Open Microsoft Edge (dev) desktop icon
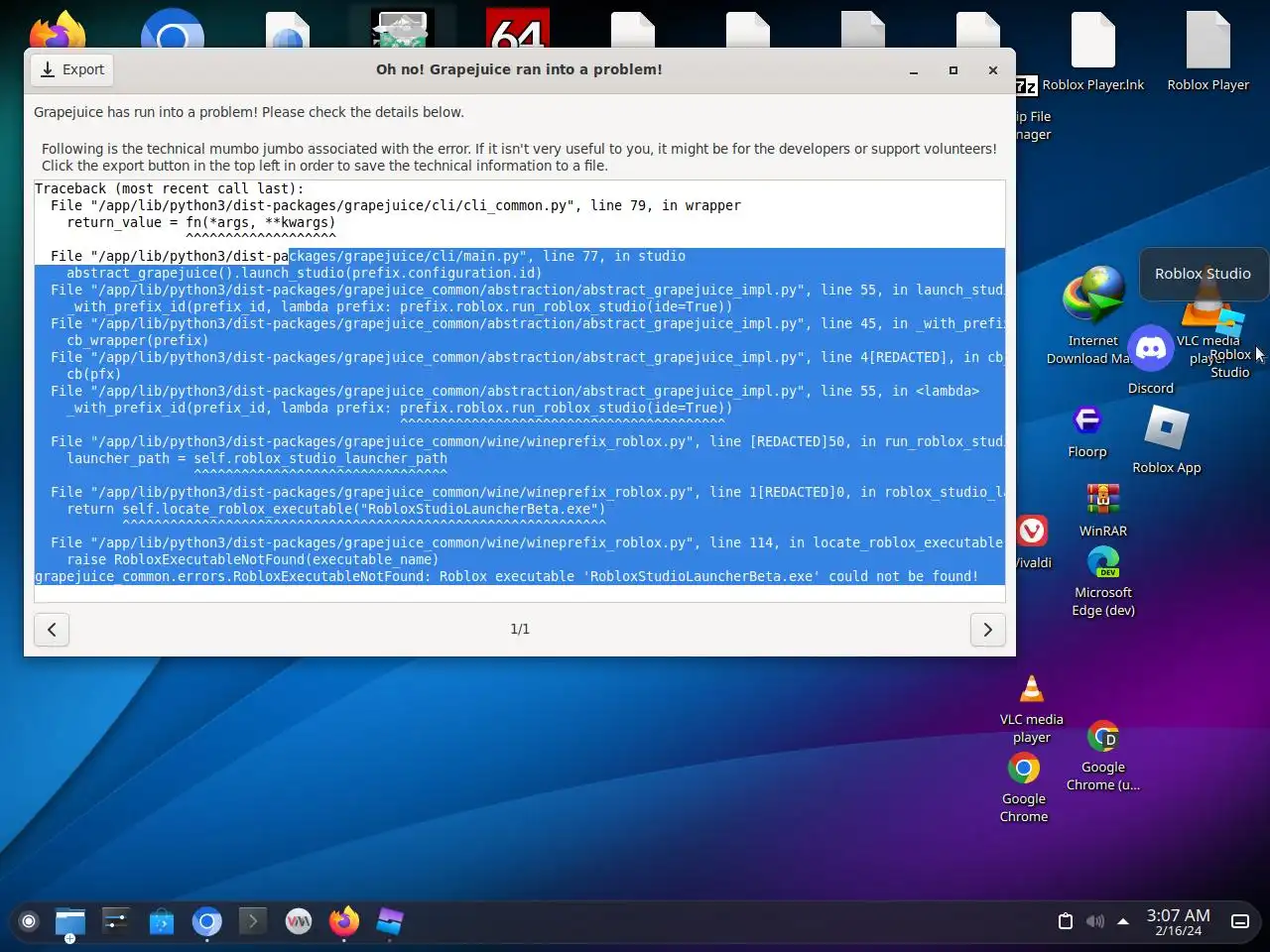The image size is (1270, 952). (x=1103, y=581)
